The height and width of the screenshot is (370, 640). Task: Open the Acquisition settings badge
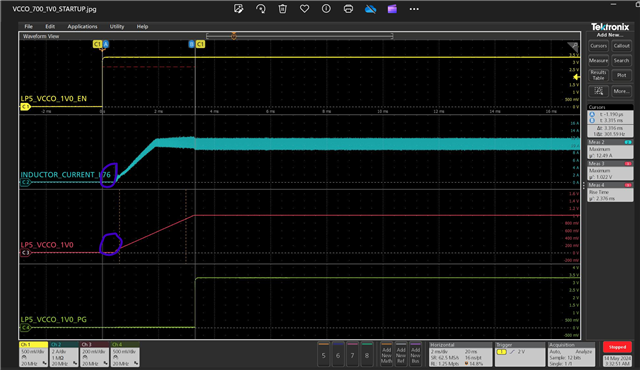(x=571, y=354)
